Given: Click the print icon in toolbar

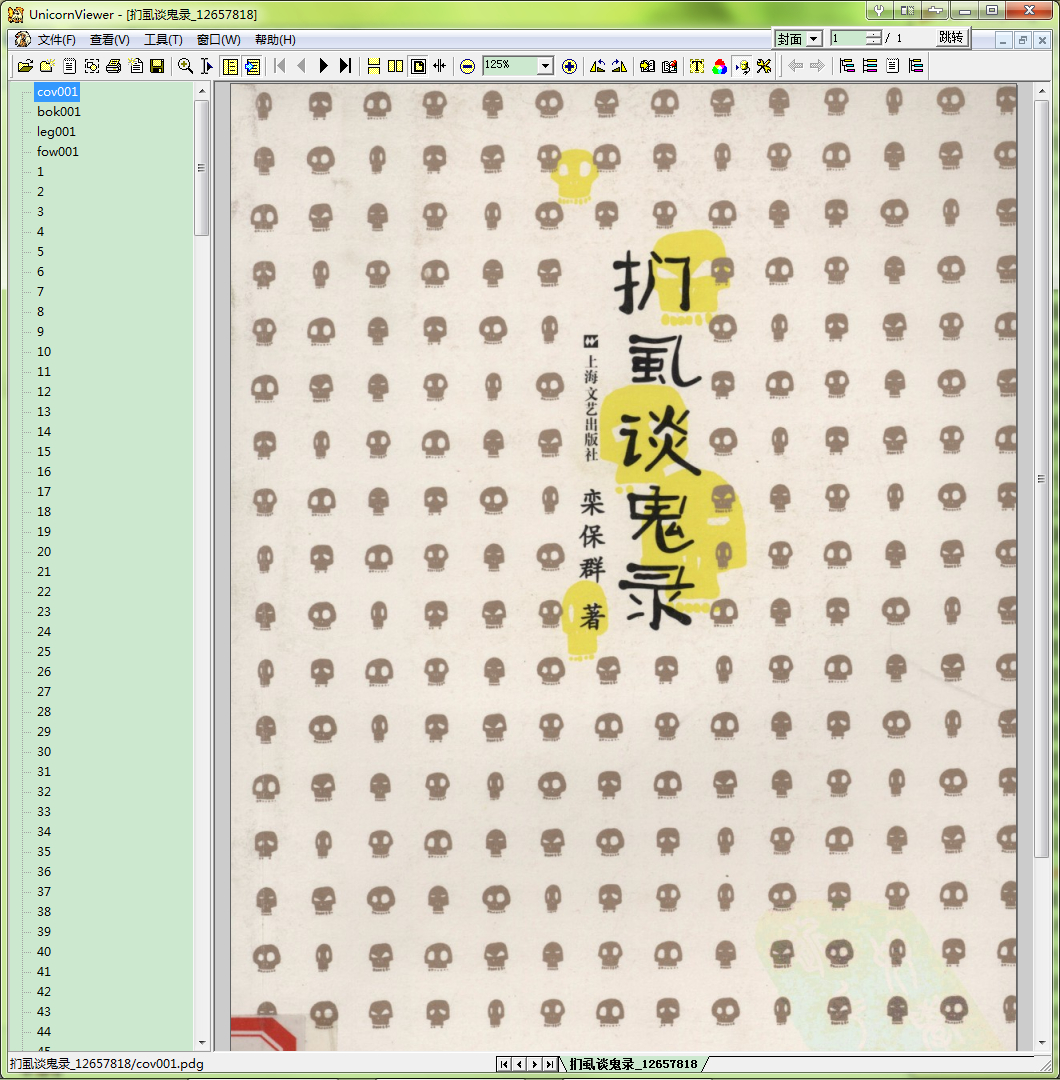Looking at the screenshot, I should pos(114,66).
